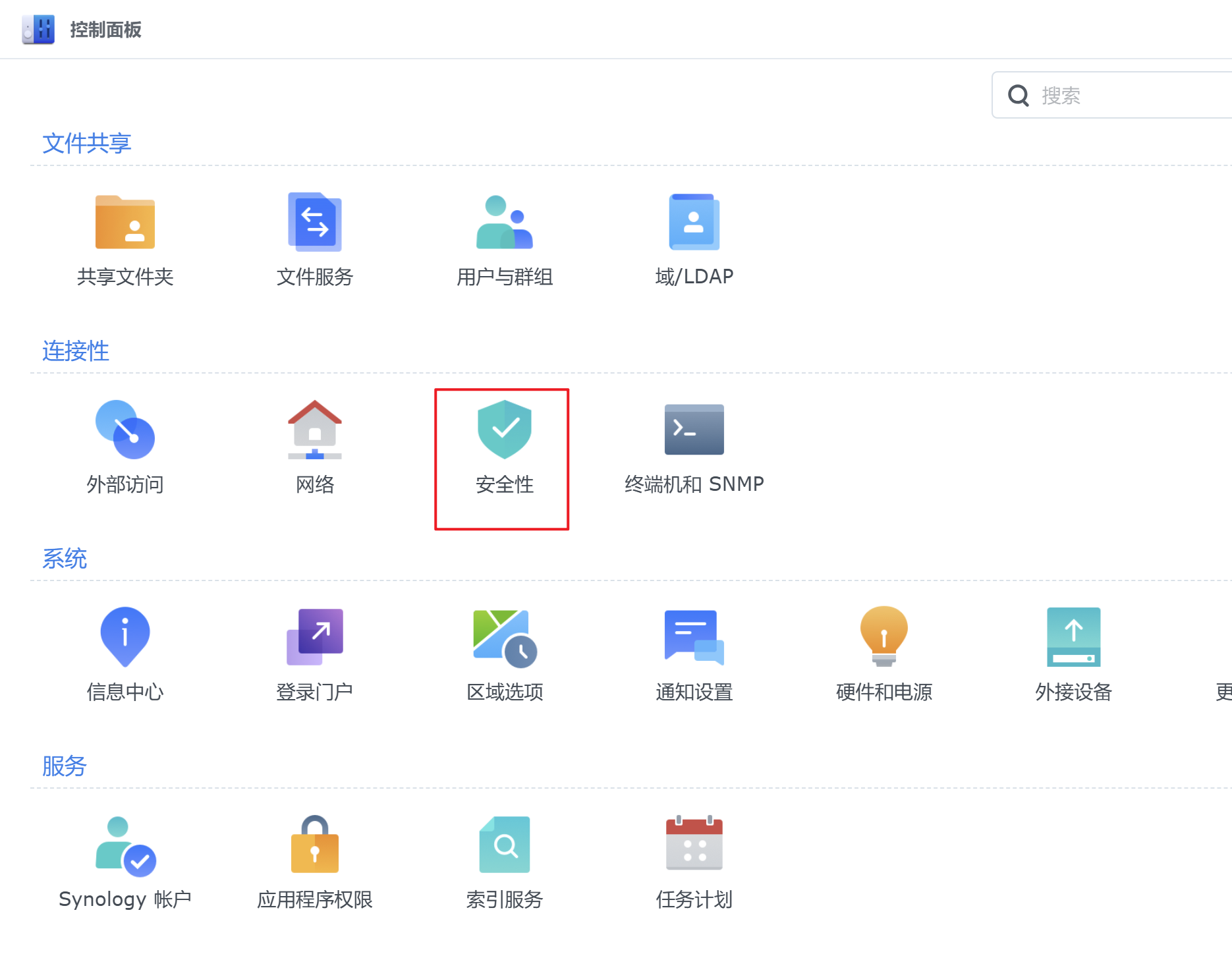Open the 域/LDAP settings icon
The width and height of the screenshot is (1232, 958).
coord(694,223)
